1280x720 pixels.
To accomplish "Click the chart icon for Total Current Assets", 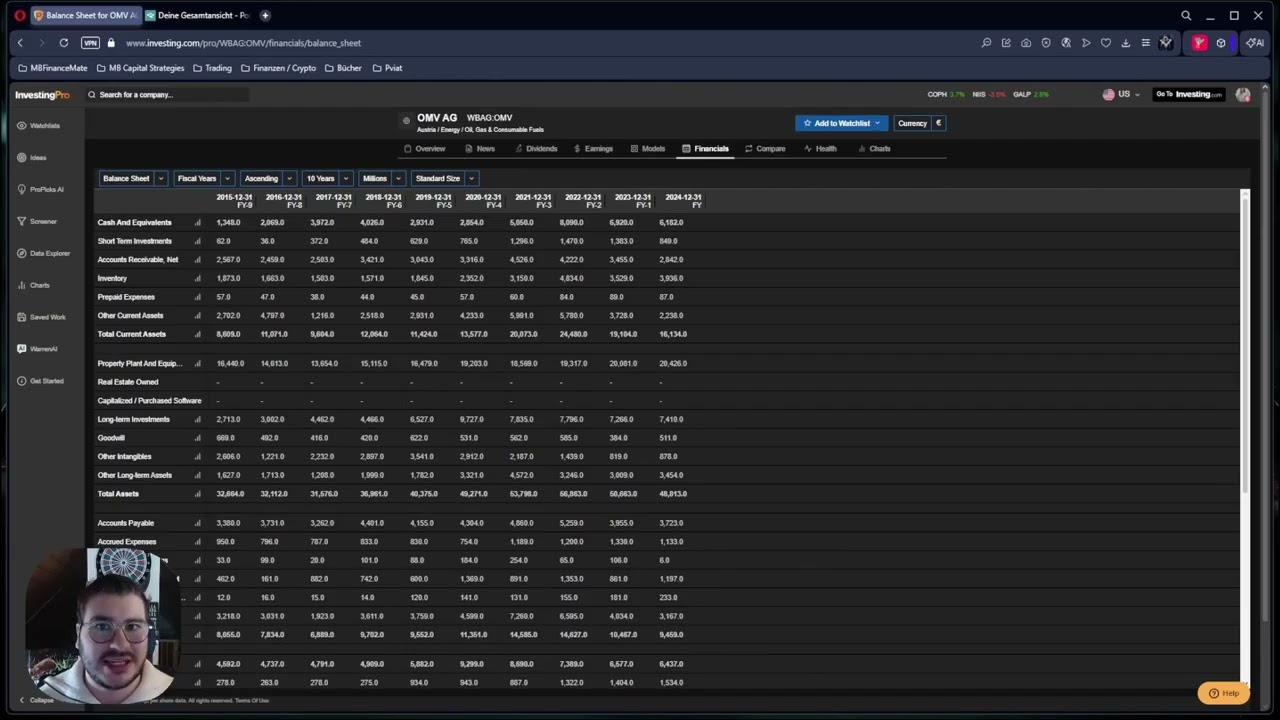I will 197,334.
